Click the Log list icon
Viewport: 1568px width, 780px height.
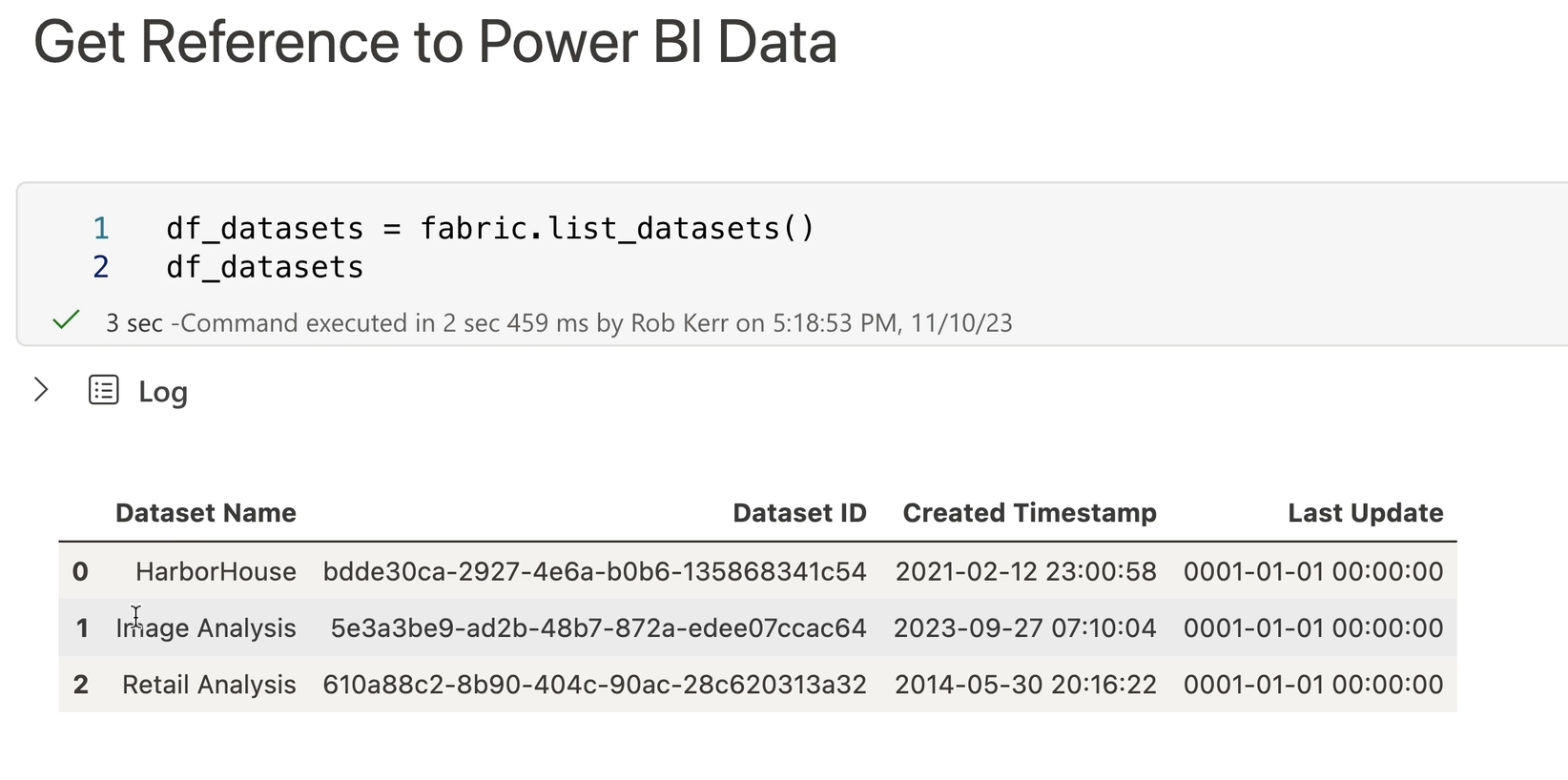pyautogui.click(x=104, y=390)
